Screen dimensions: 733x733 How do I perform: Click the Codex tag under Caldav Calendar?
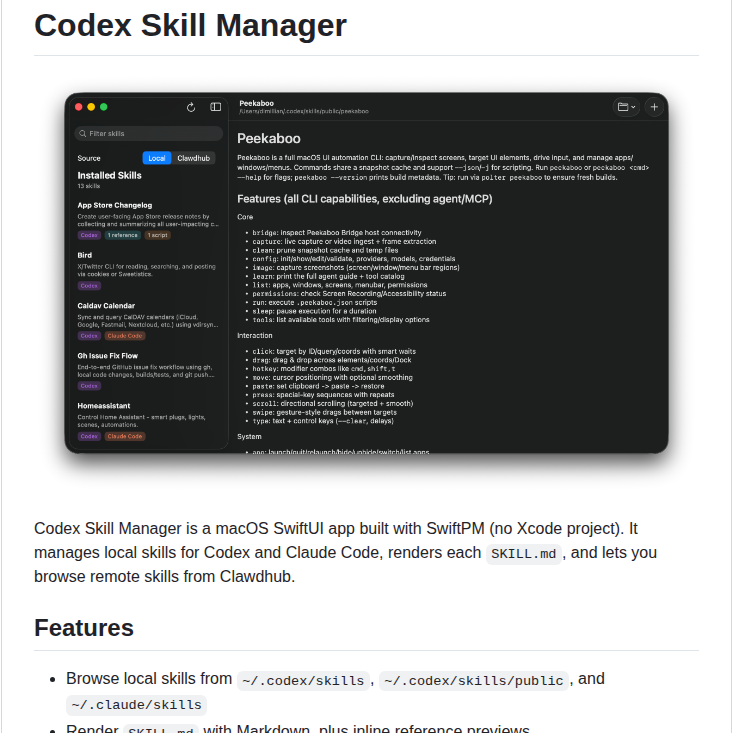[89, 336]
